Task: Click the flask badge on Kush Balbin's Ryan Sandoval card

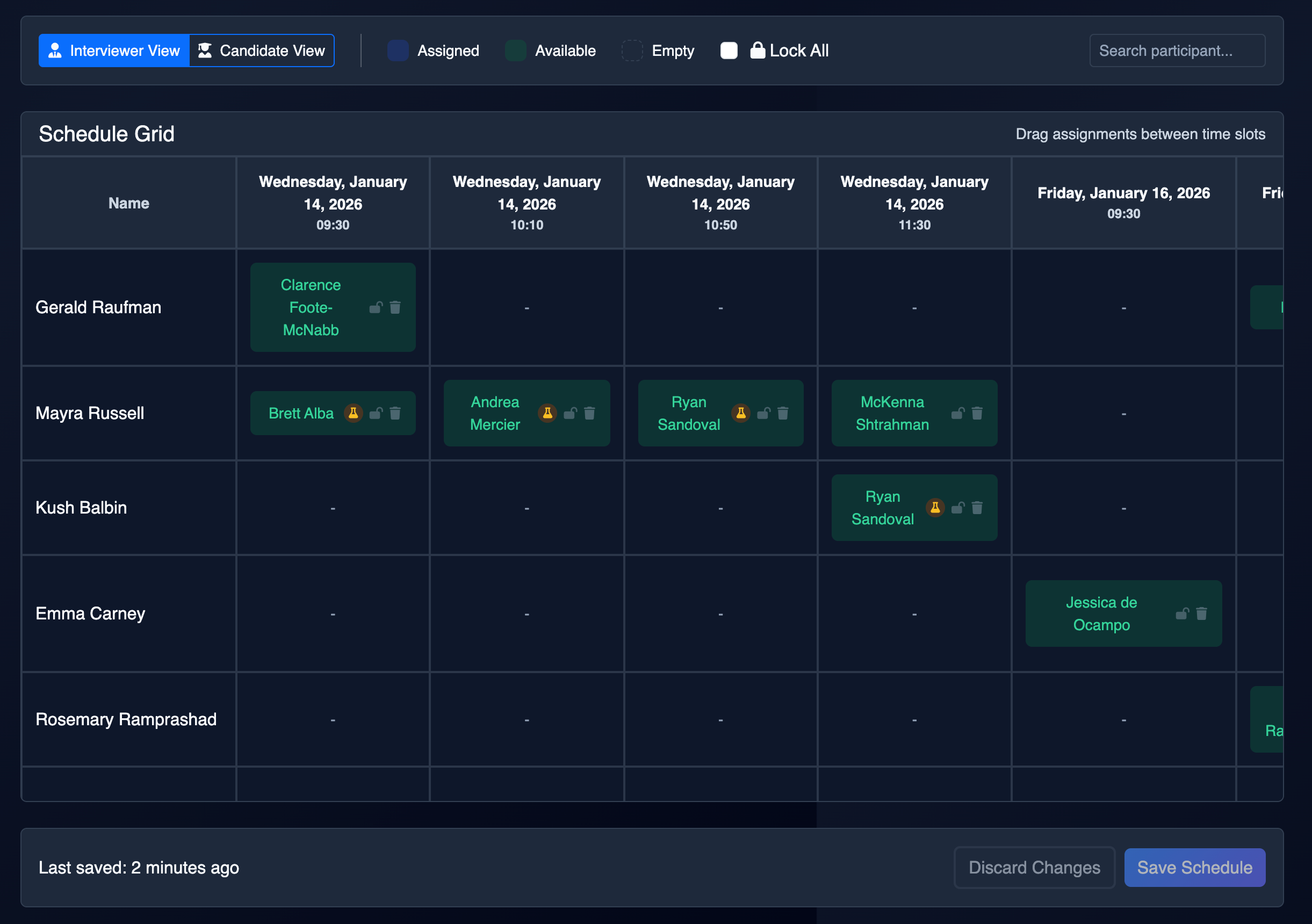Action: click(x=935, y=508)
